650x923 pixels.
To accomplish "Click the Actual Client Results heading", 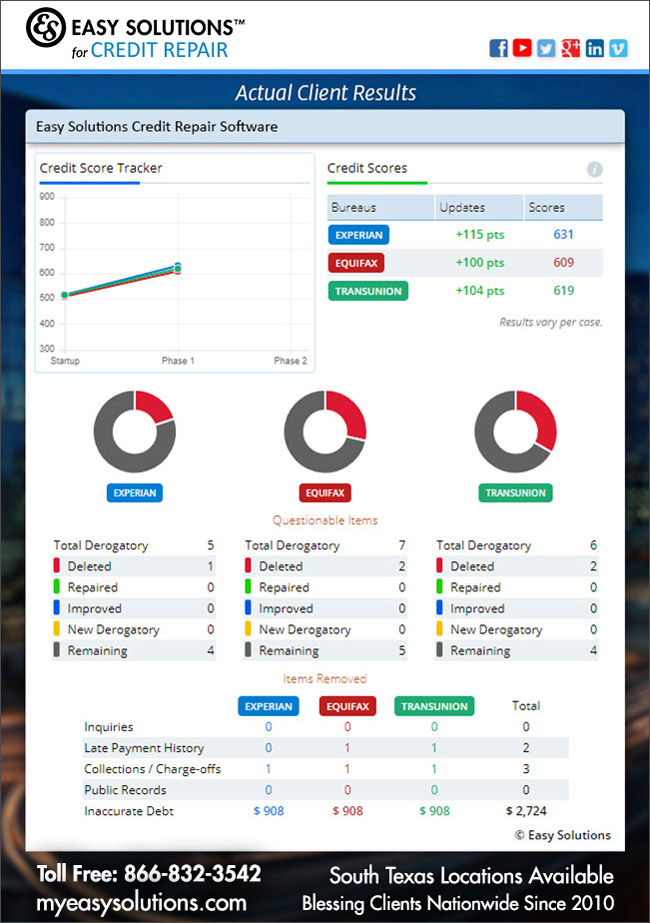I will (x=326, y=92).
